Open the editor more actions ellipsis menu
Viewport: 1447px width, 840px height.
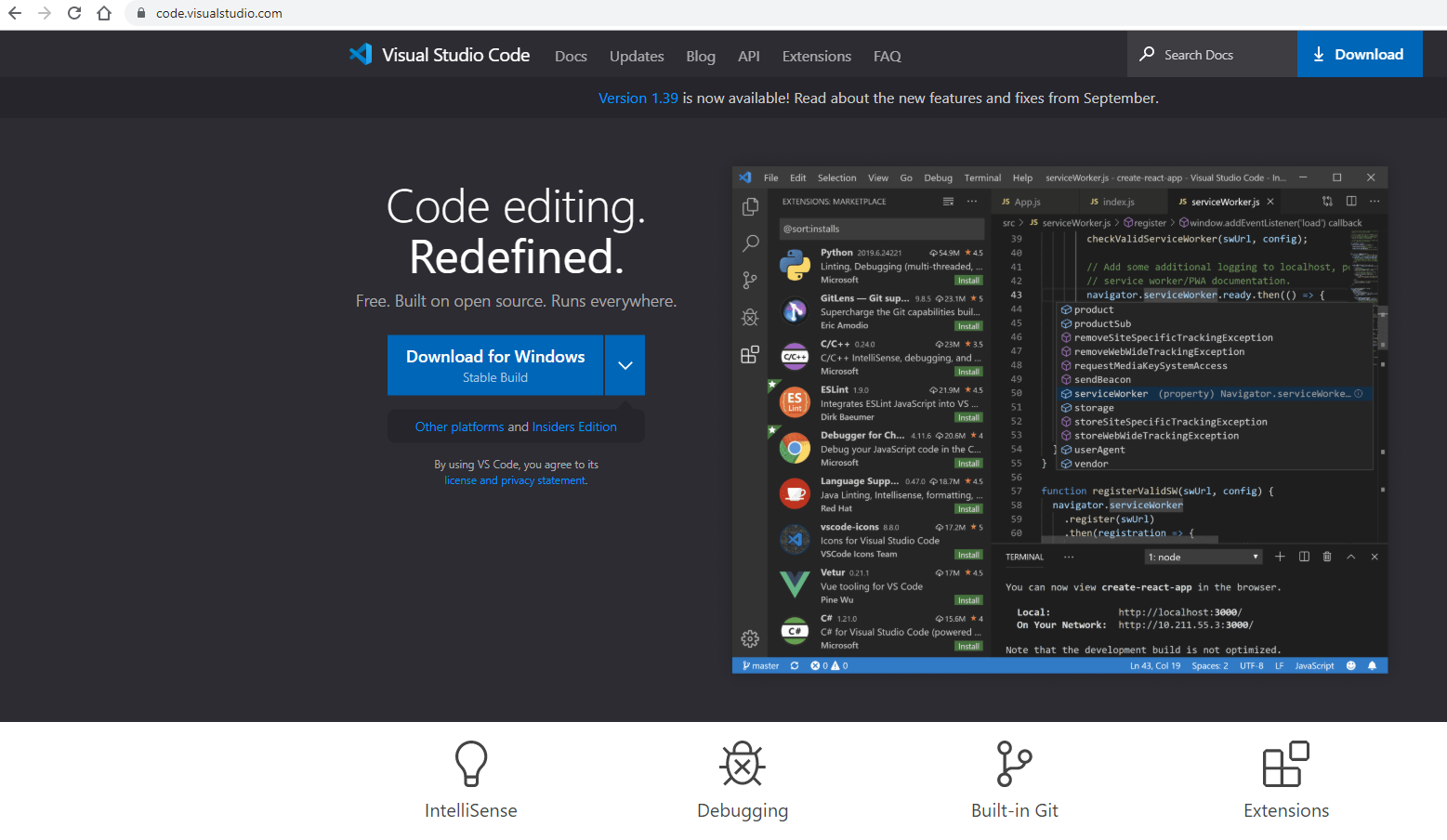pyautogui.click(x=1375, y=201)
